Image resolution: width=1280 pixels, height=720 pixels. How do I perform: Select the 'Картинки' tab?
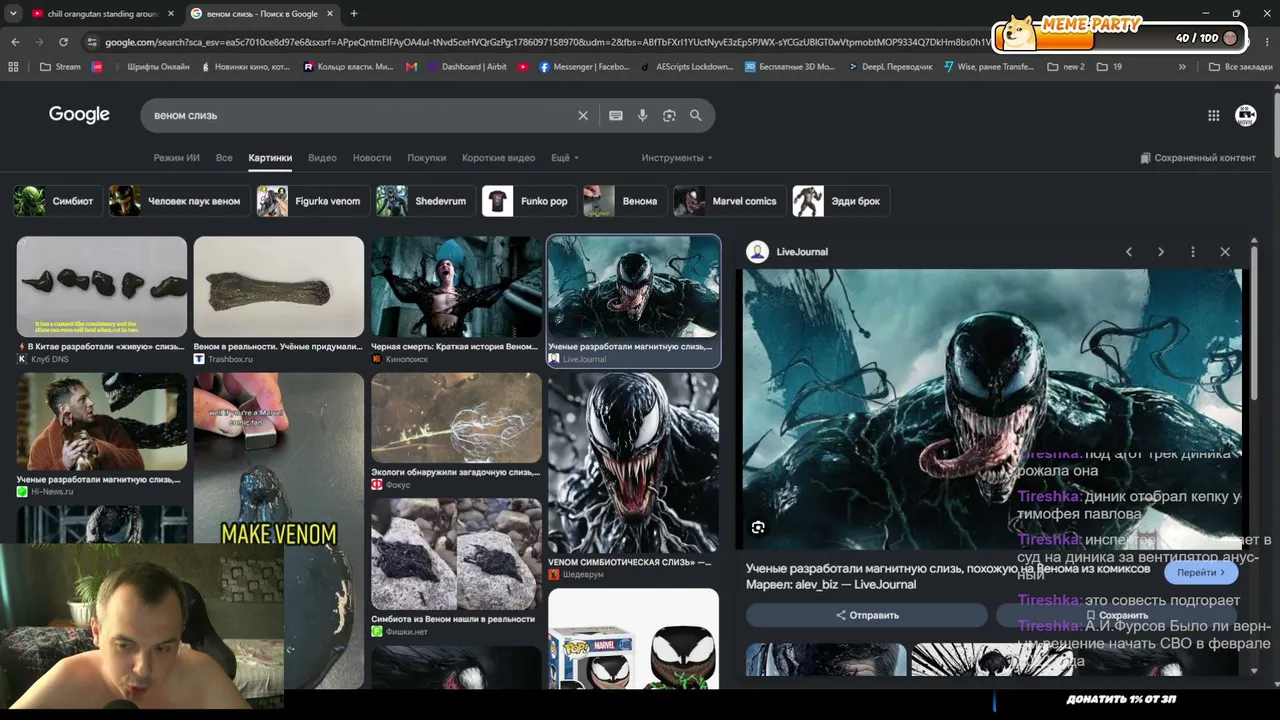click(x=270, y=158)
